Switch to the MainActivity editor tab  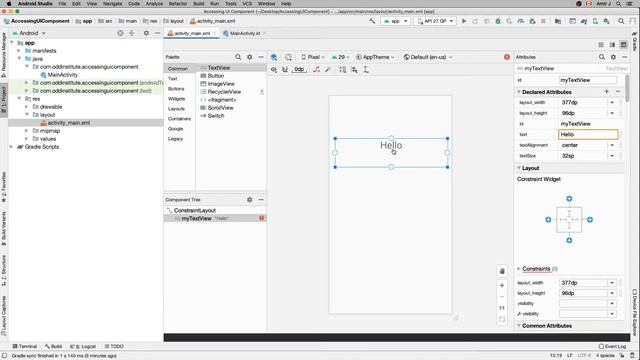pyautogui.click(x=244, y=33)
